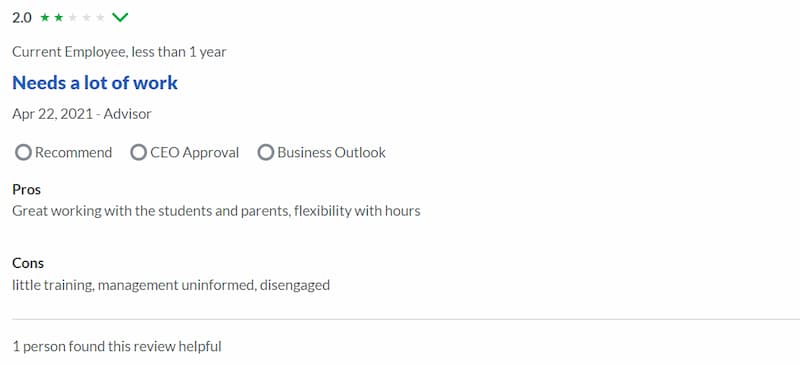Open the 'Needs a lot of work' review

coord(95,83)
